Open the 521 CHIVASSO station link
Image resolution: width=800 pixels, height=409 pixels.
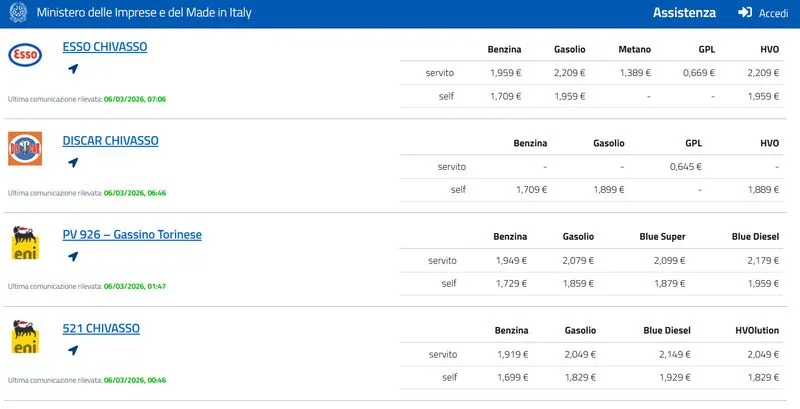click(x=101, y=329)
